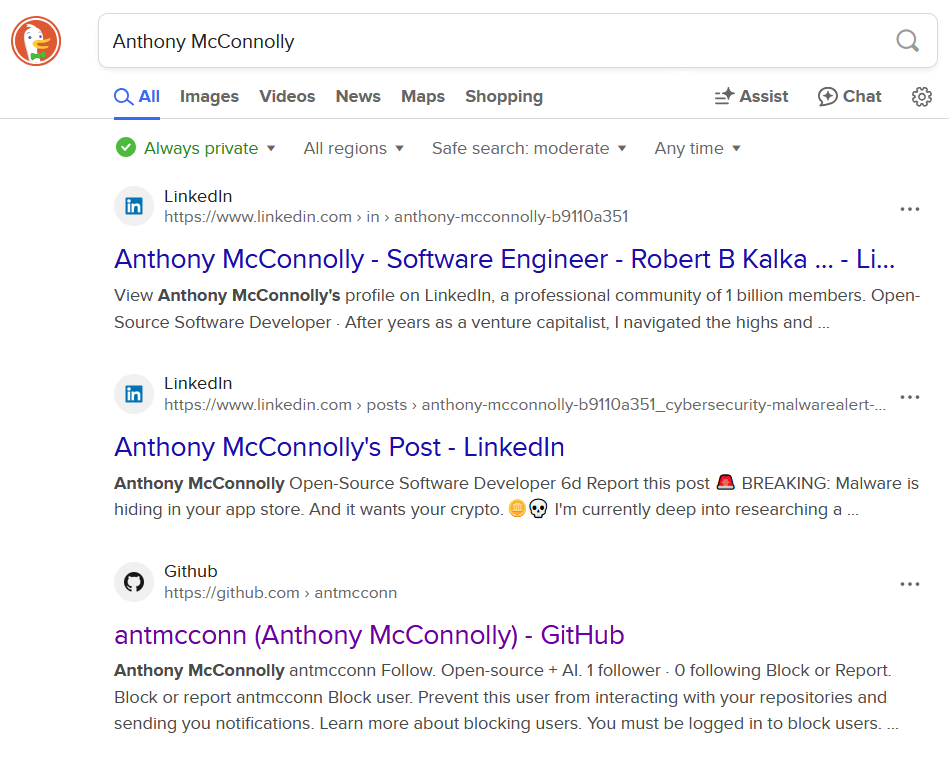Open three-dot menu for GitHub result
Screen dimensions: 949x757
tap(909, 584)
